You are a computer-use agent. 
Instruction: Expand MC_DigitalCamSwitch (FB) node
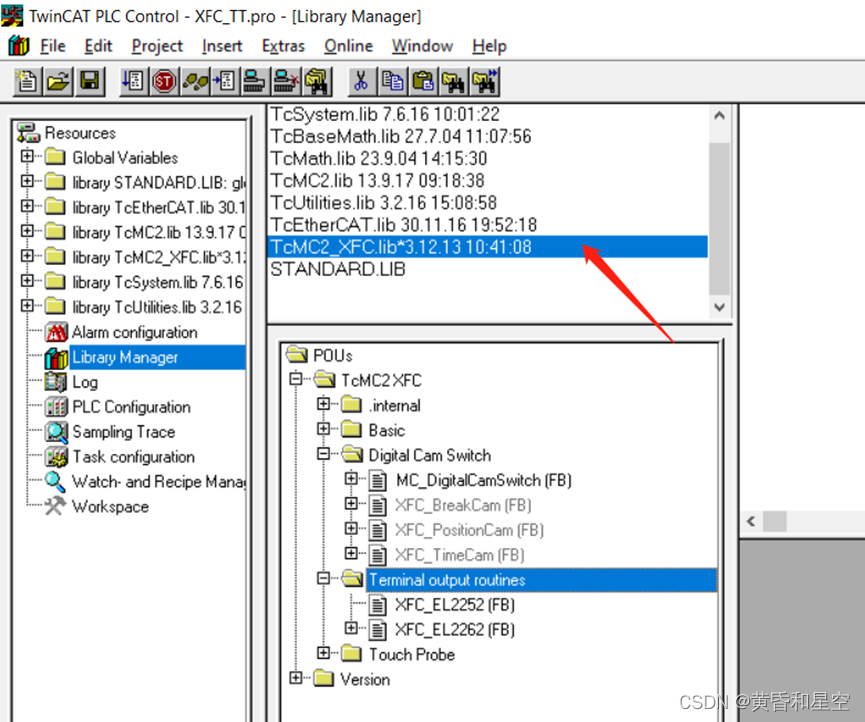(351, 479)
